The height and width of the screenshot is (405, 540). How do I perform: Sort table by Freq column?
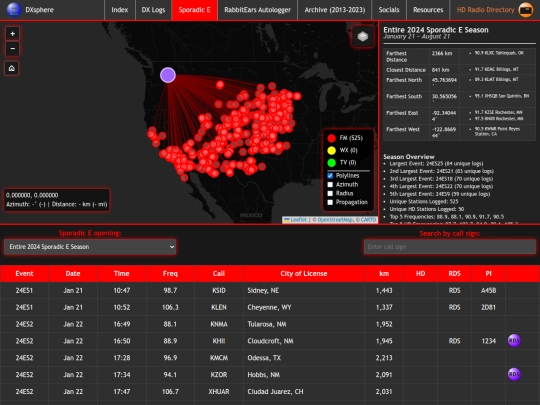click(170, 273)
